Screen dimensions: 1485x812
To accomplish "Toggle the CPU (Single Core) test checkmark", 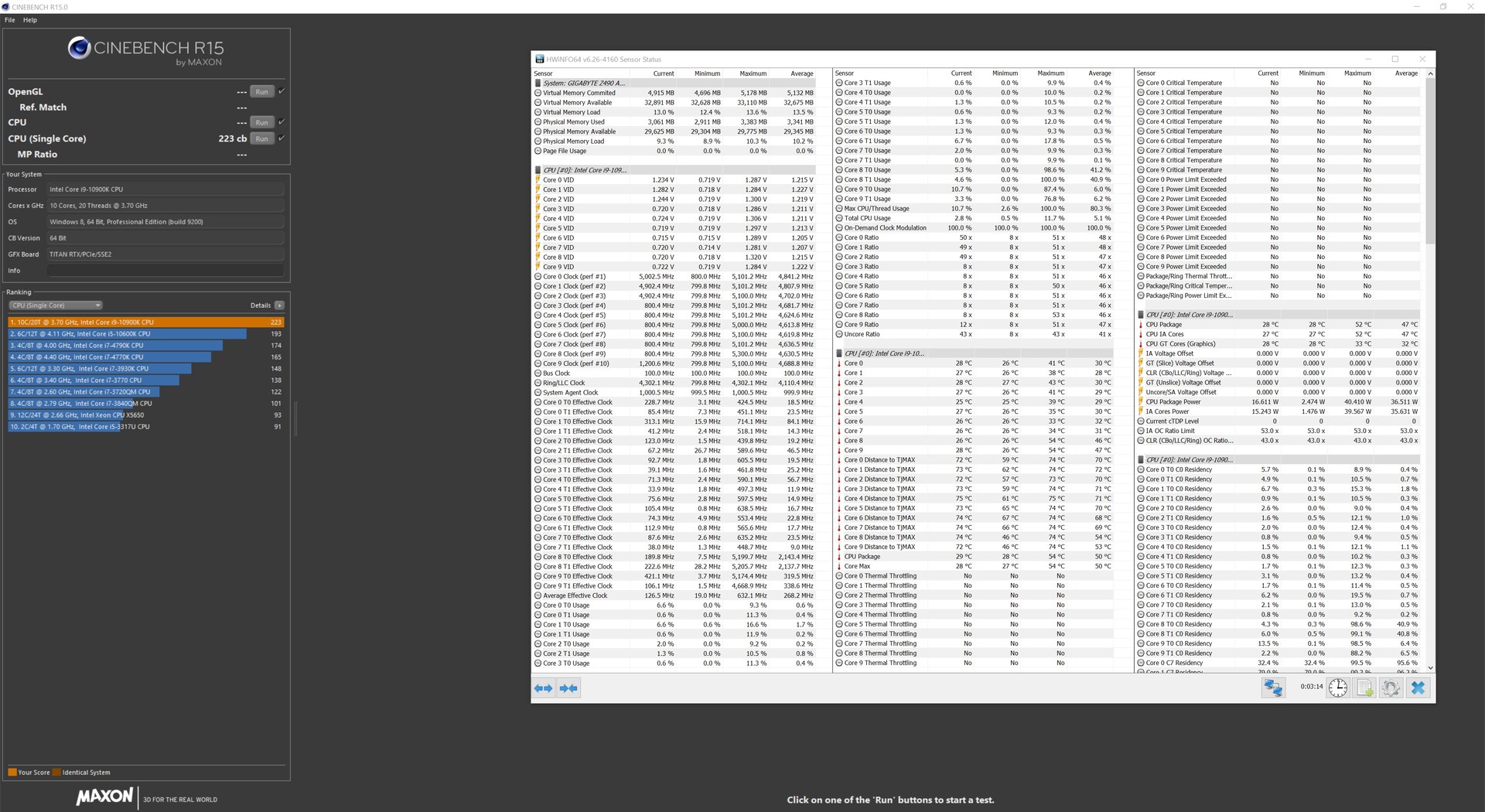I will 282,138.
